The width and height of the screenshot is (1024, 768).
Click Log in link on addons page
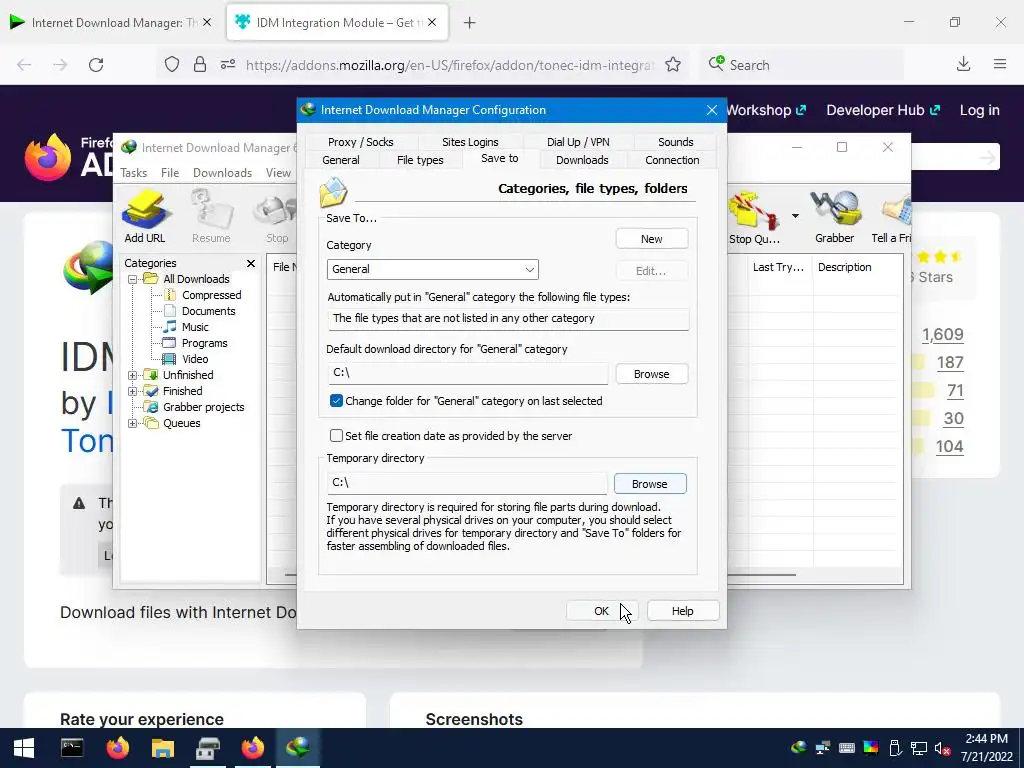click(980, 110)
